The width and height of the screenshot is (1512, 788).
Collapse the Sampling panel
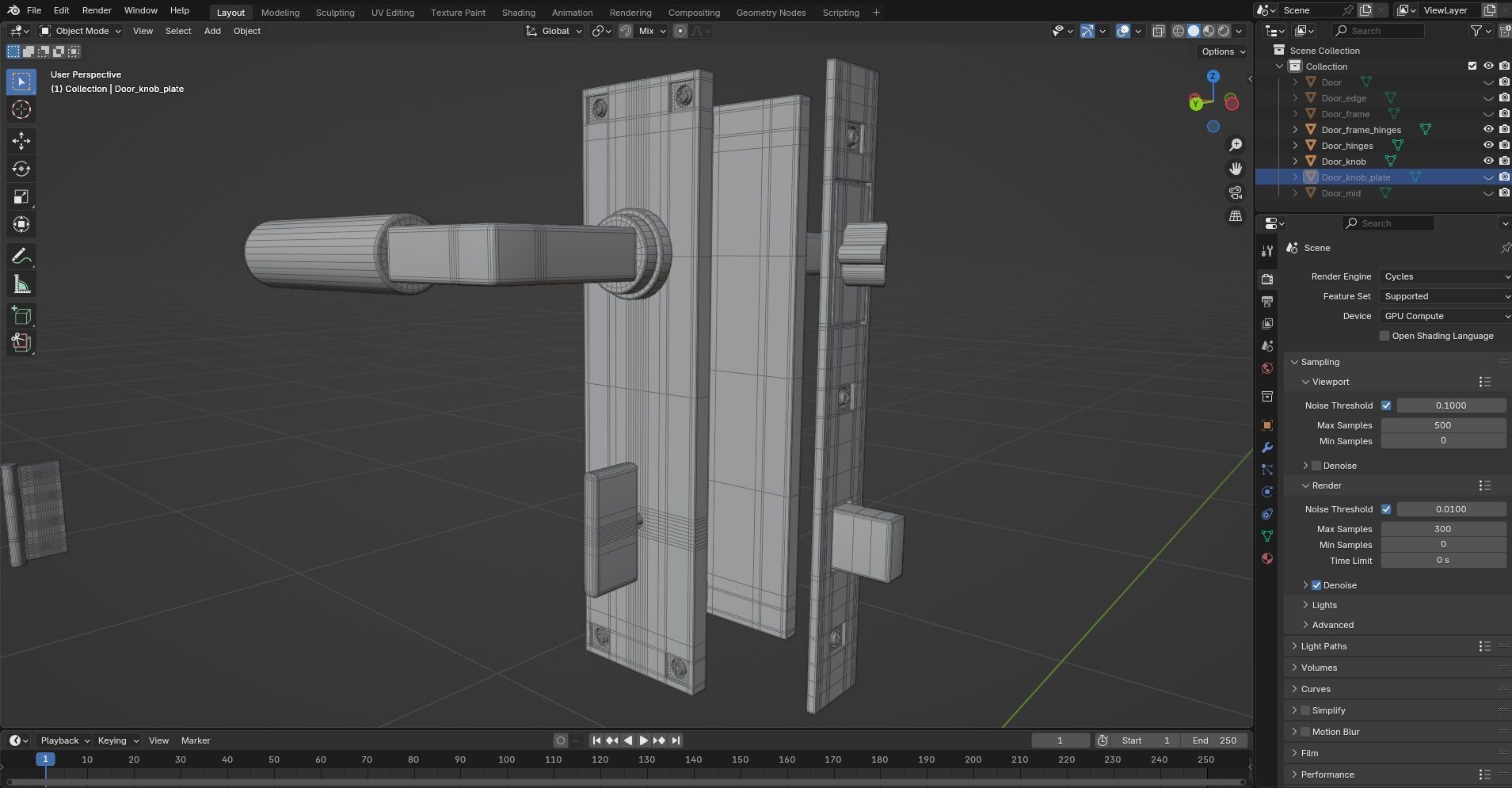coord(1320,362)
